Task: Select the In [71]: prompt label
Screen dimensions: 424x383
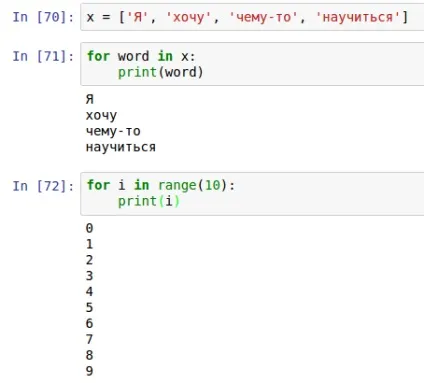Action: point(43,56)
